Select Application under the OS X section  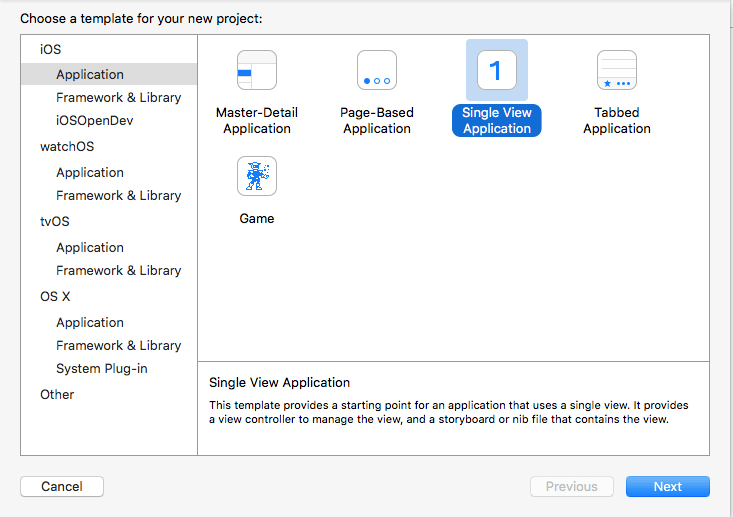[90, 322]
